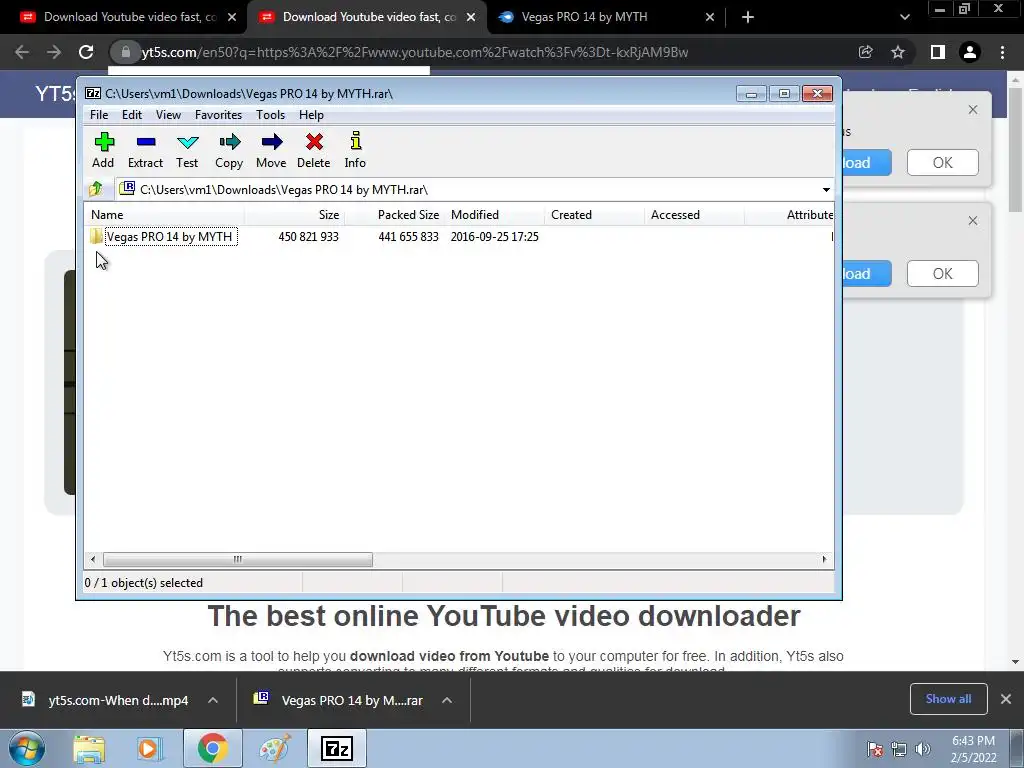This screenshot has width=1024, height=768.
Task: Go up one folder level in 7-Zip
Action: pyautogui.click(x=96, y=189)
